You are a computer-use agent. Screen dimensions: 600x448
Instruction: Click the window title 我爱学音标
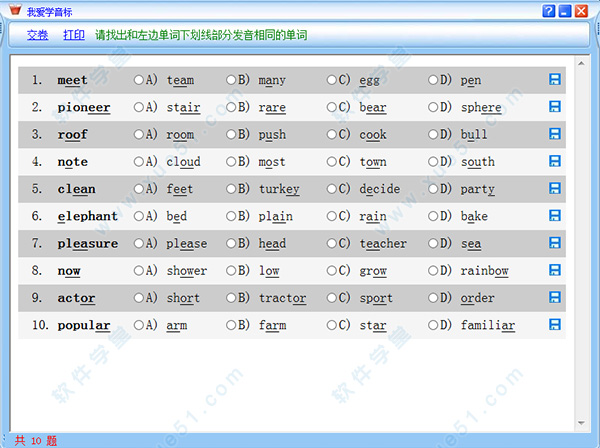click(x=50, y=12)
